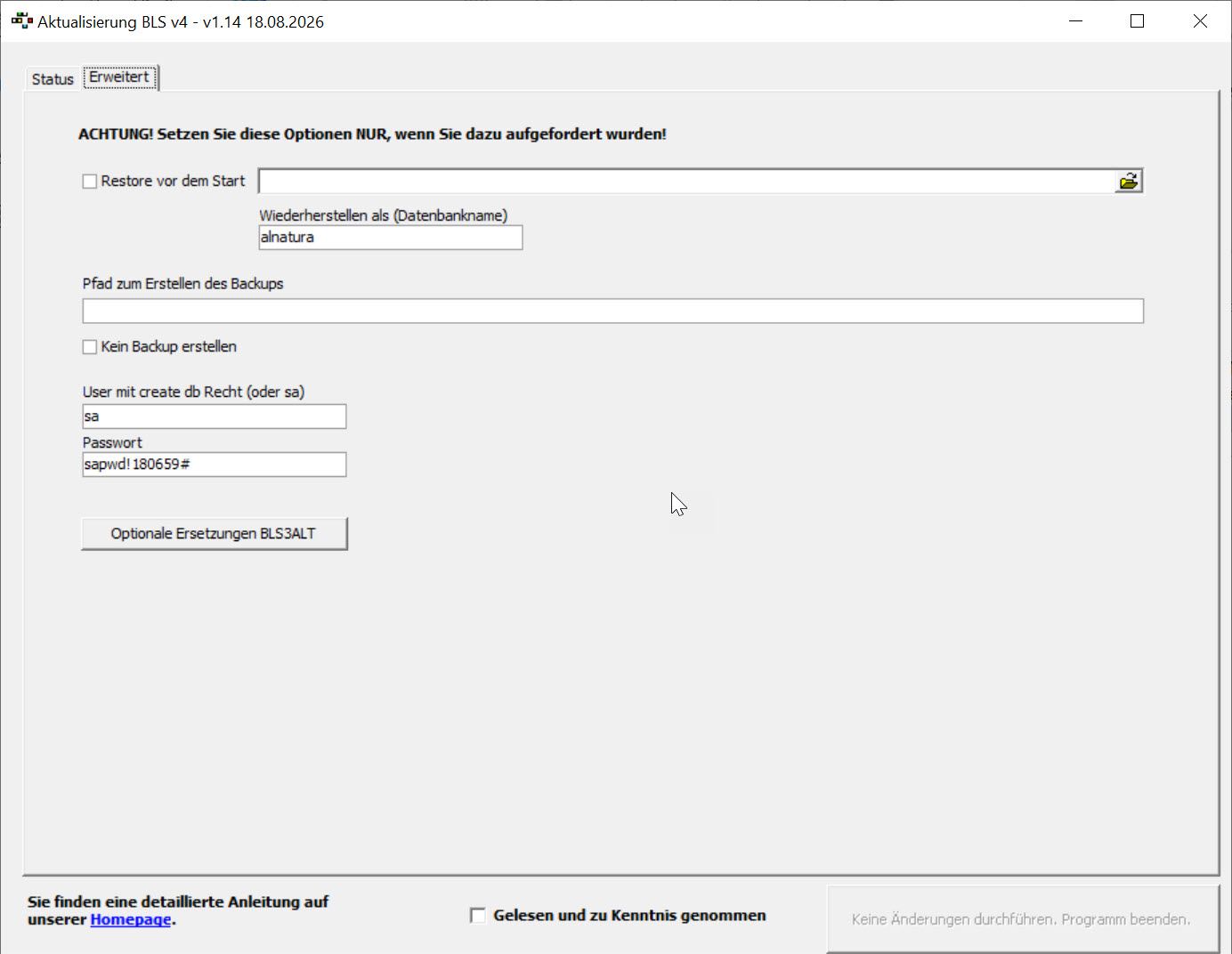
Task: Tick the Kein Backup erstellen checkbox
Action: click(x=90, y=347)
